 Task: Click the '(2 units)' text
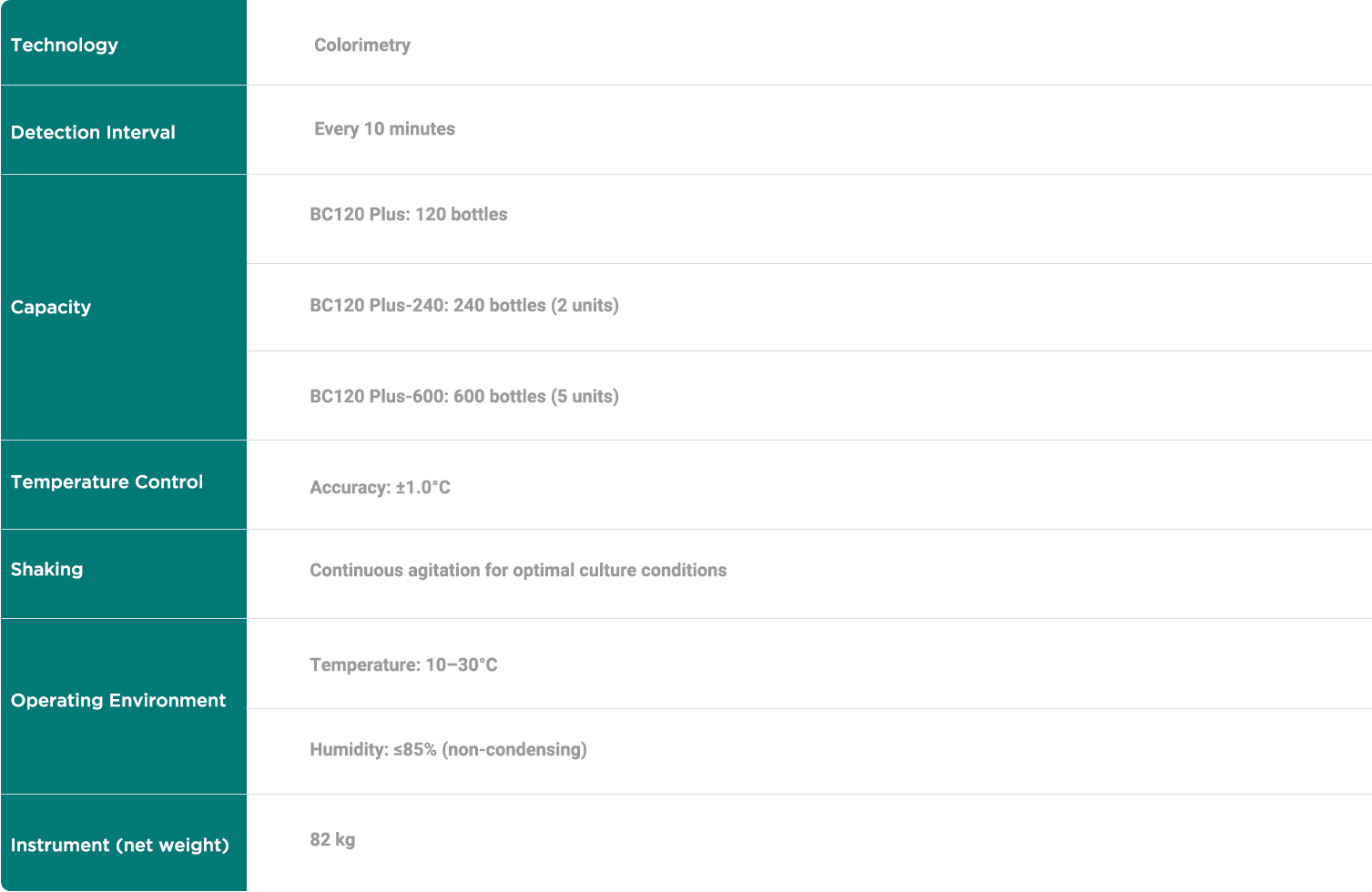click(584, 305)
